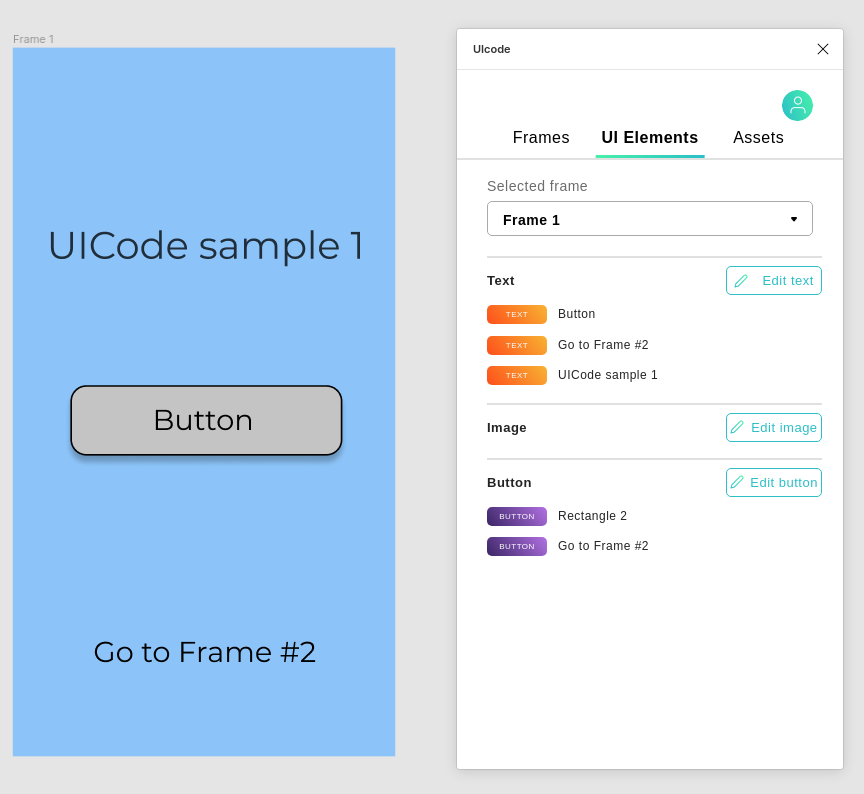
Task: Click the TEXT badge for UICode sample 1
Action: pos(517,375)
